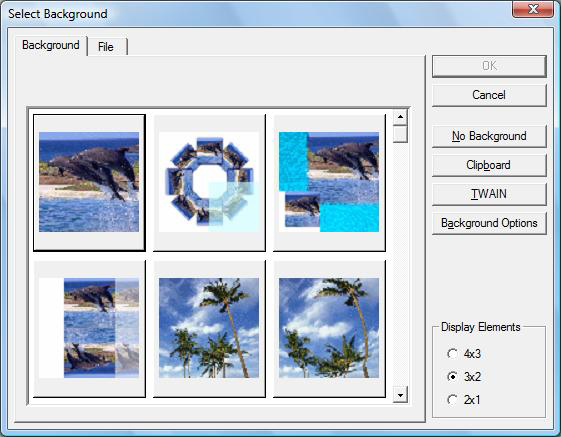Select the curved fisheye palm trees background

tap(329, 329)
